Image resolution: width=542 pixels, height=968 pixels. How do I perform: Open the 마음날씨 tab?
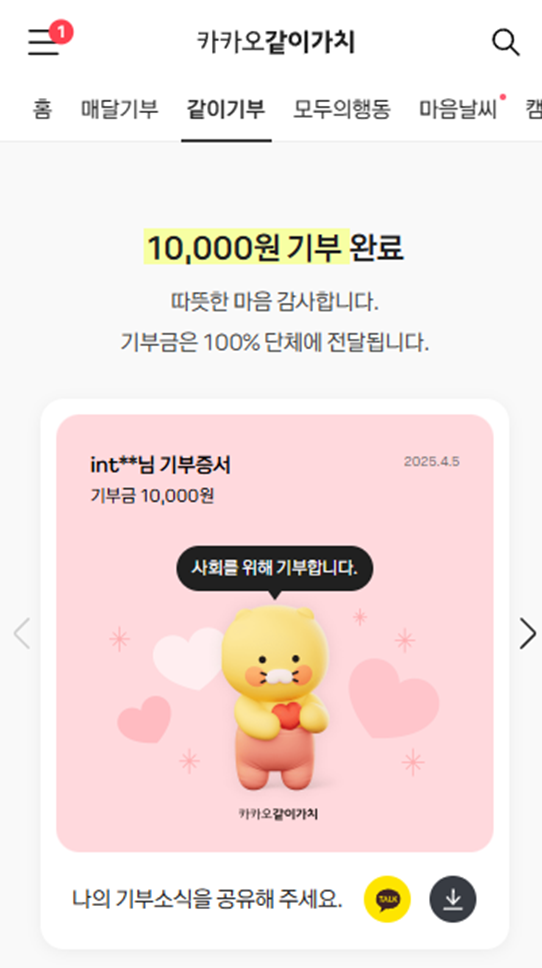[x=458, y=109]
